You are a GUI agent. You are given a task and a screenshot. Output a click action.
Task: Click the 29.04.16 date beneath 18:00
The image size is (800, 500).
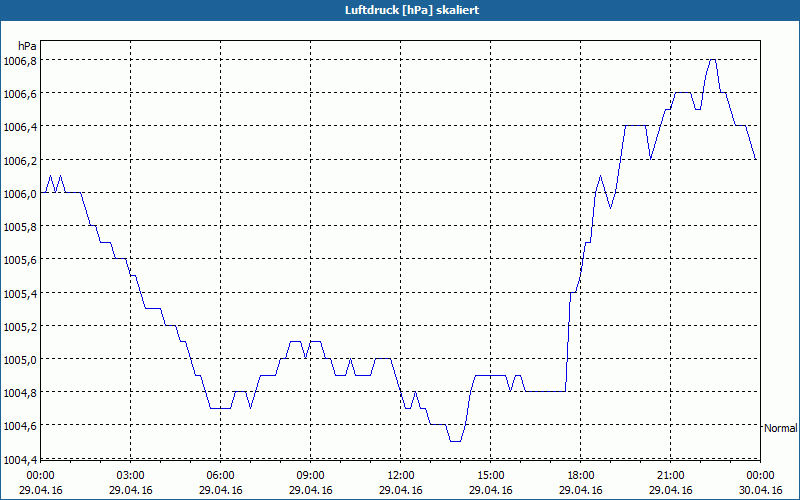pyautogui.click(x=581, y=490)
